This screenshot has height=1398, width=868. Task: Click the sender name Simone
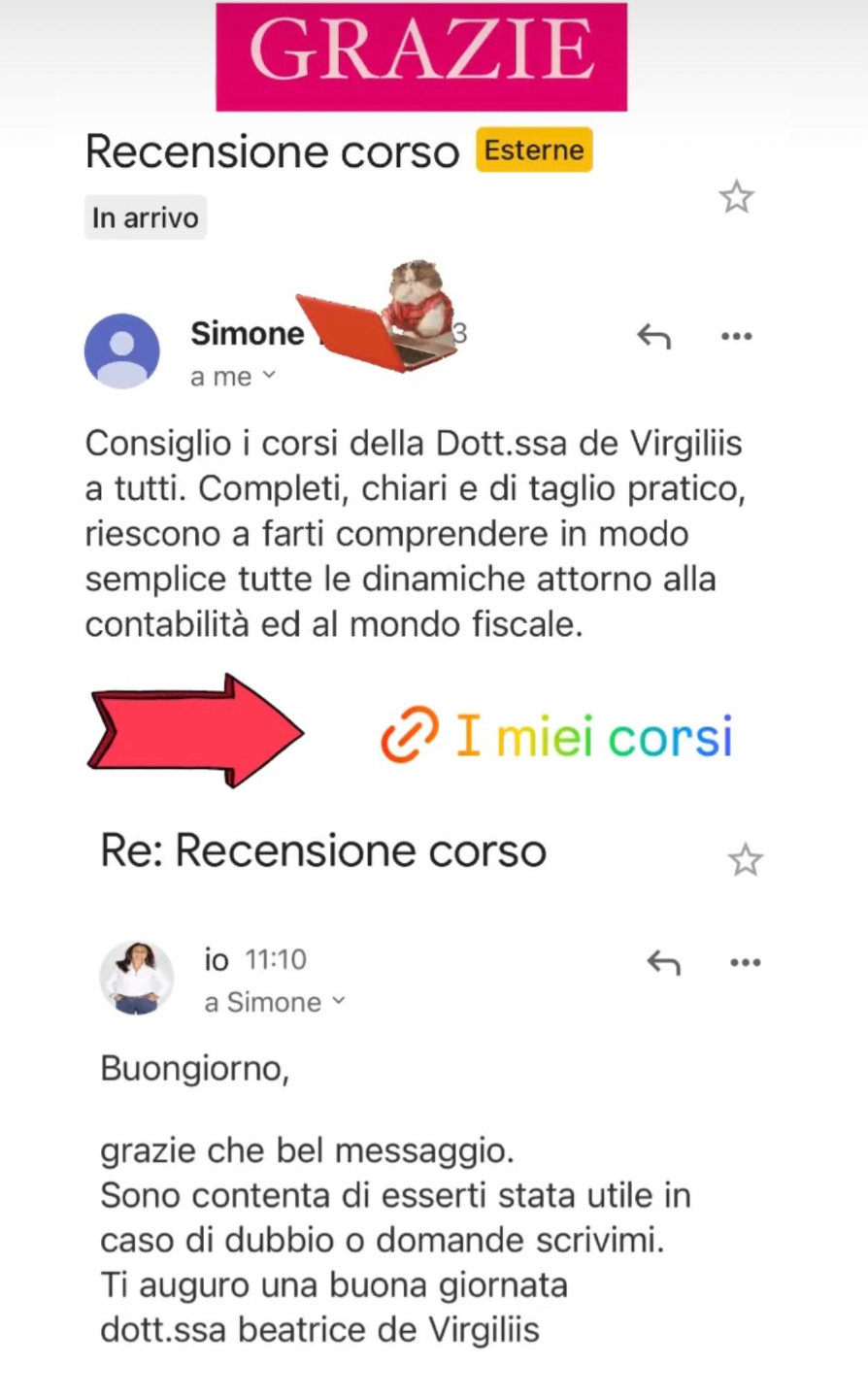[248, 333]
